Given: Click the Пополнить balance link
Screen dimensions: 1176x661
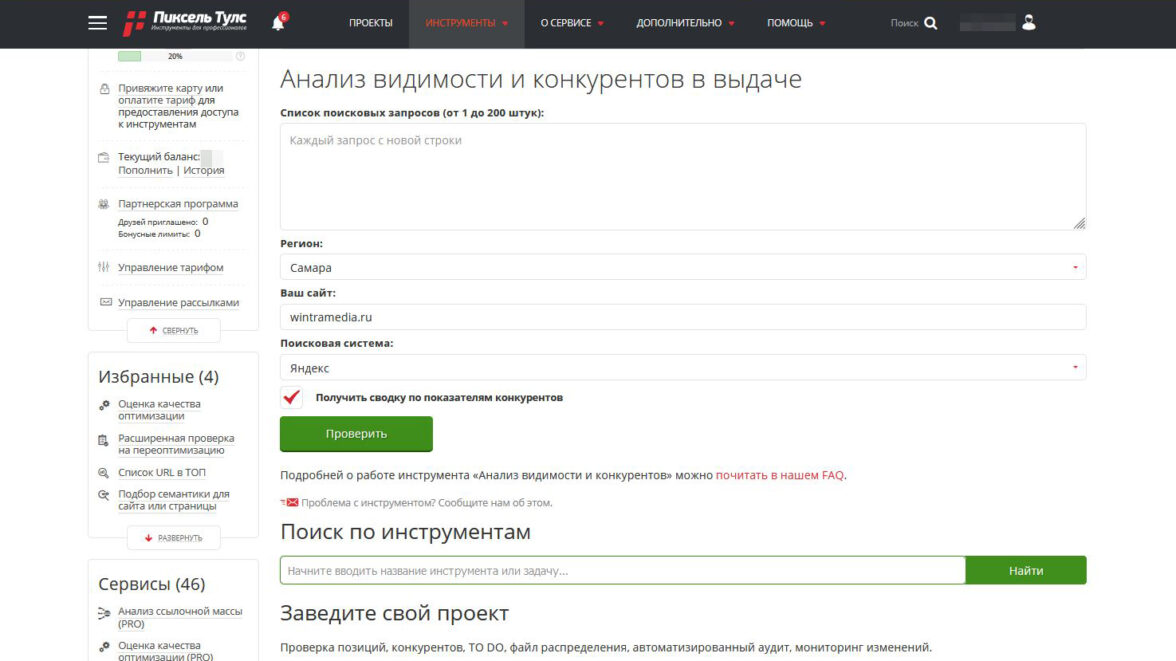Looking at the screenshot, I should pos(146,170).
